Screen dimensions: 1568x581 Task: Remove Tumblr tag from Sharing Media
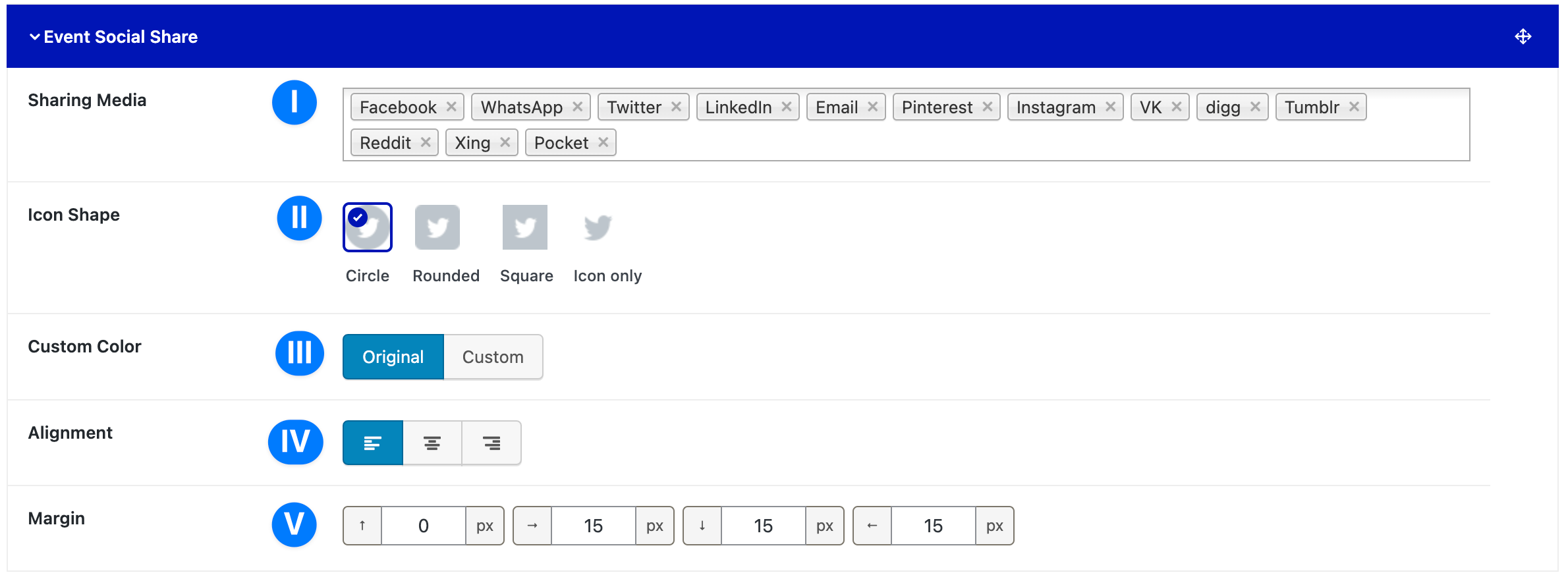pos(1355,107)
